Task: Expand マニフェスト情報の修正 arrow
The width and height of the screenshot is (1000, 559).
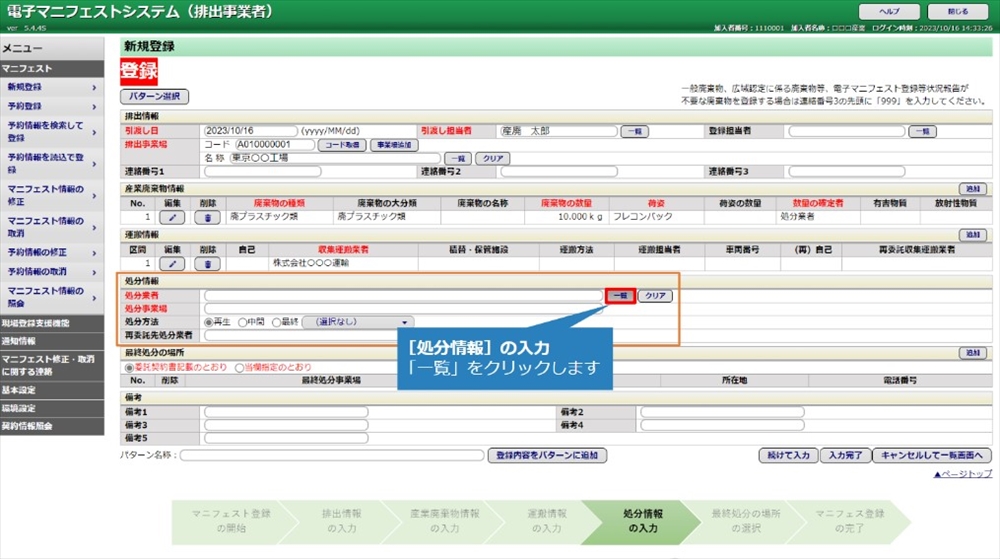Action: click(94, 196)
